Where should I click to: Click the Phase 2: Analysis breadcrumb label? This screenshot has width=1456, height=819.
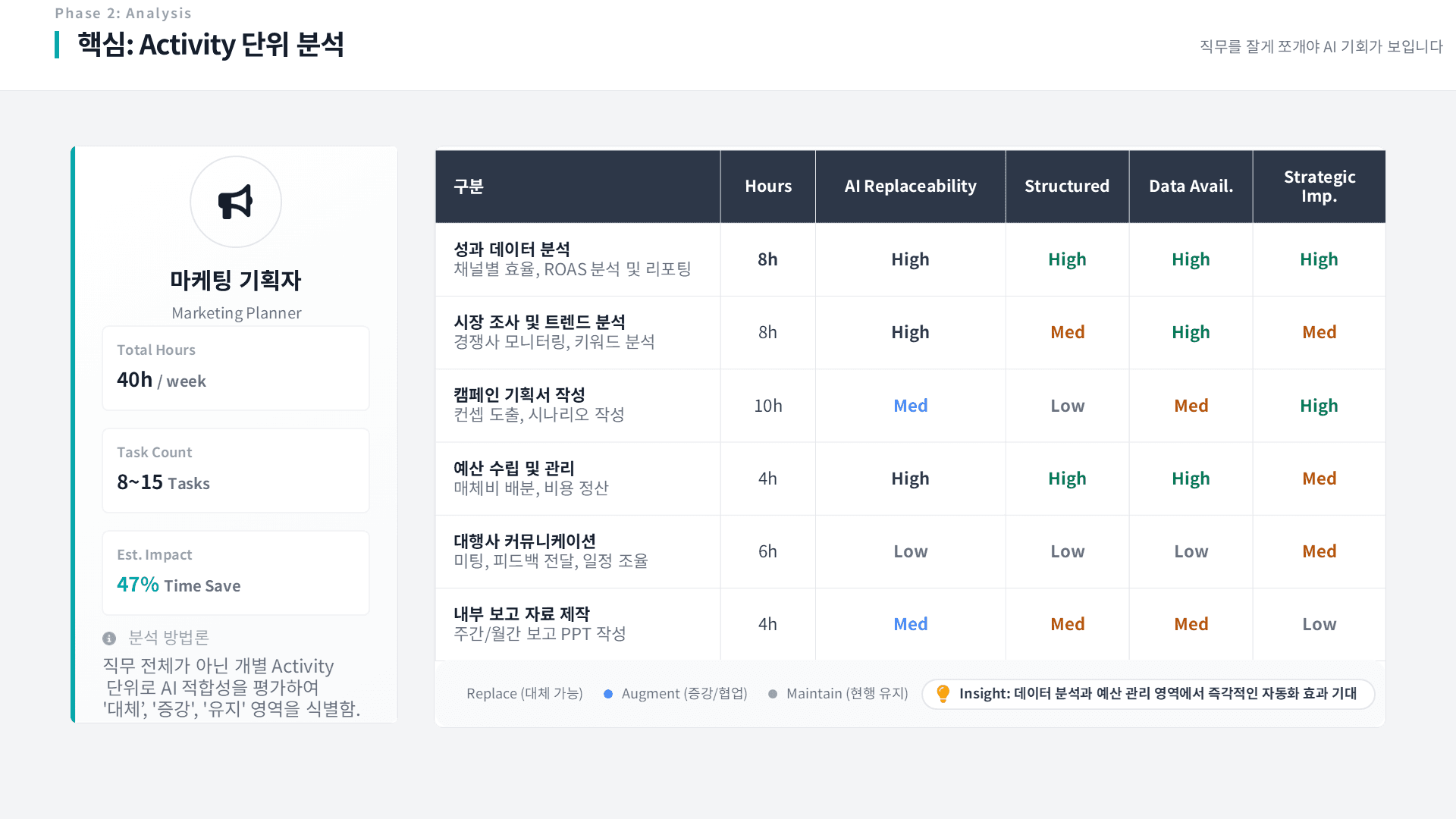tap(123, 13)
